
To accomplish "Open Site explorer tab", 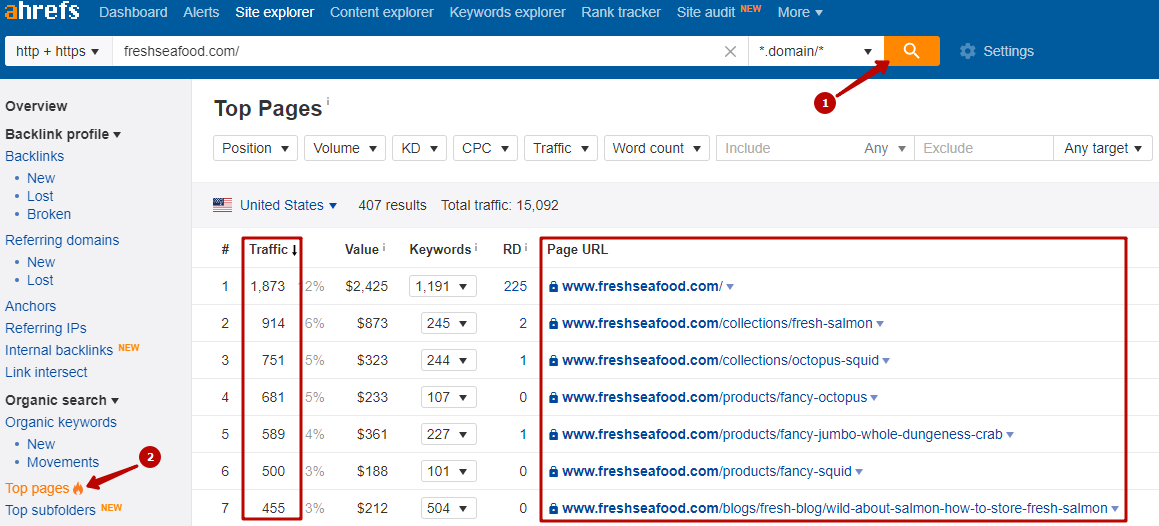I will [274, 12].
